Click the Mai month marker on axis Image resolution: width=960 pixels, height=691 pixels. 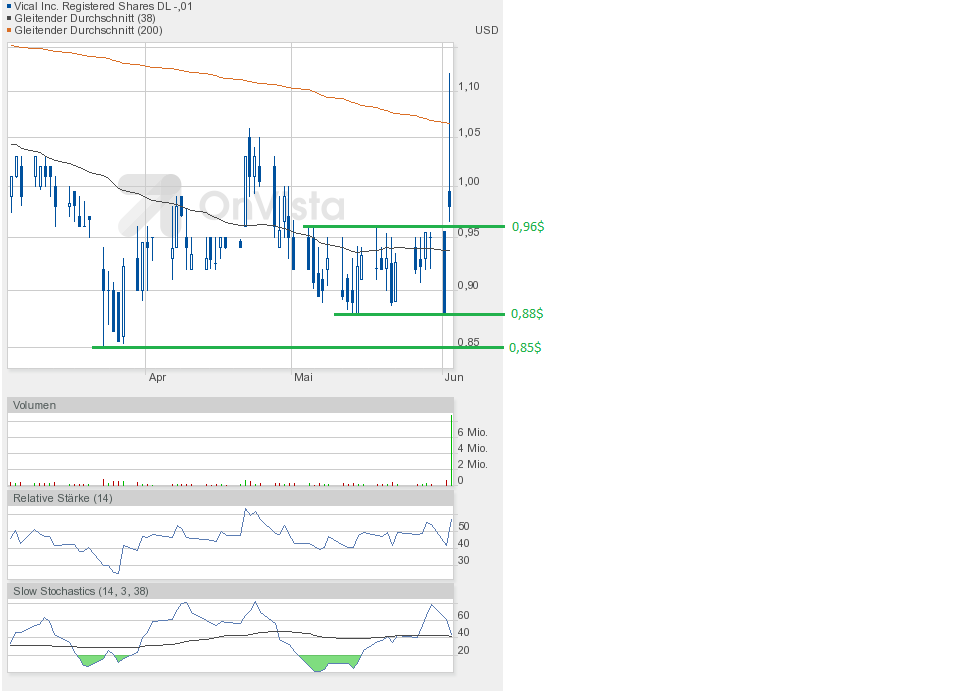[303, 377]
